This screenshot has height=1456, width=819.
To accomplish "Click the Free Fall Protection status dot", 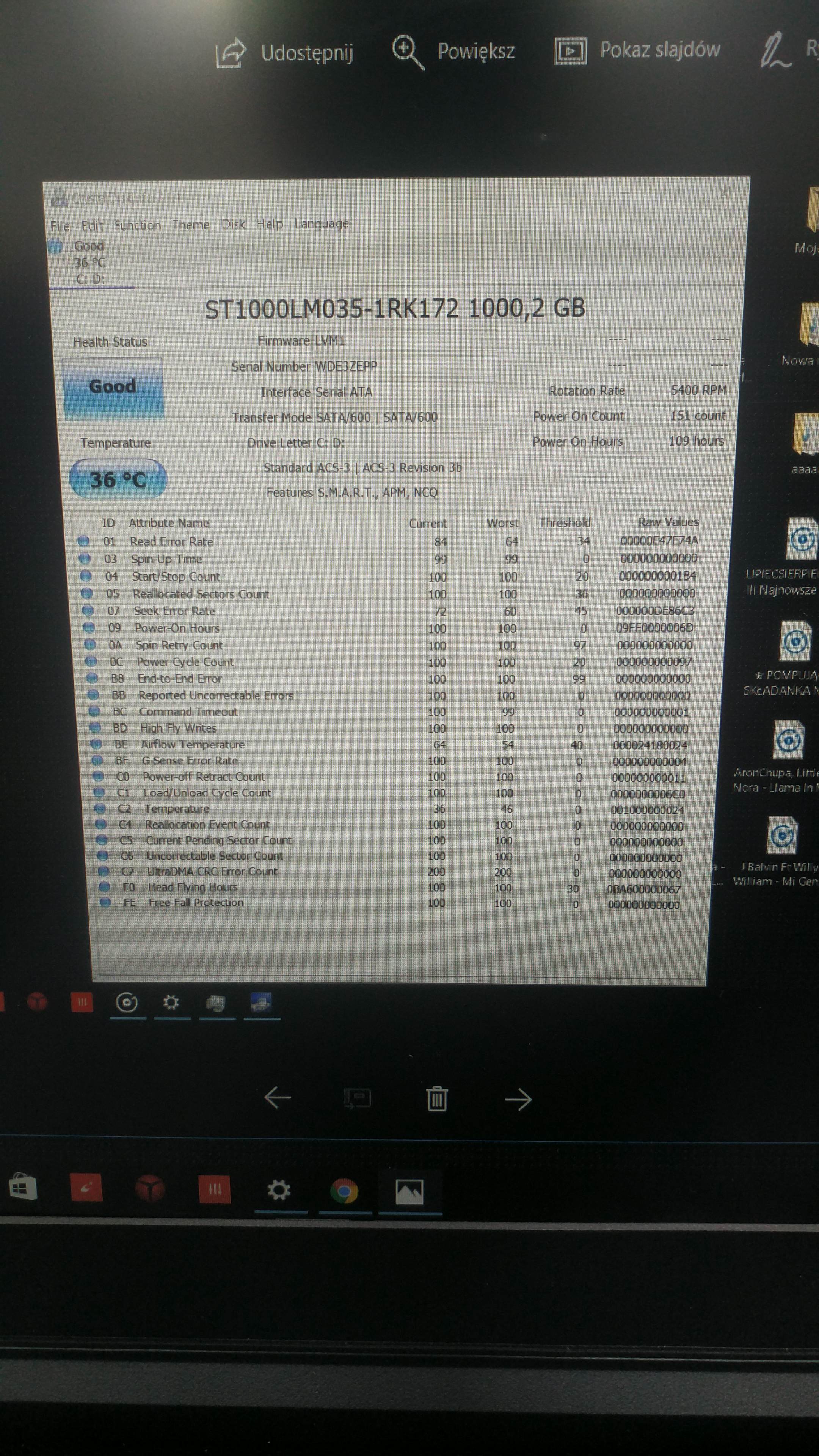I will click(x=105, y=902).
